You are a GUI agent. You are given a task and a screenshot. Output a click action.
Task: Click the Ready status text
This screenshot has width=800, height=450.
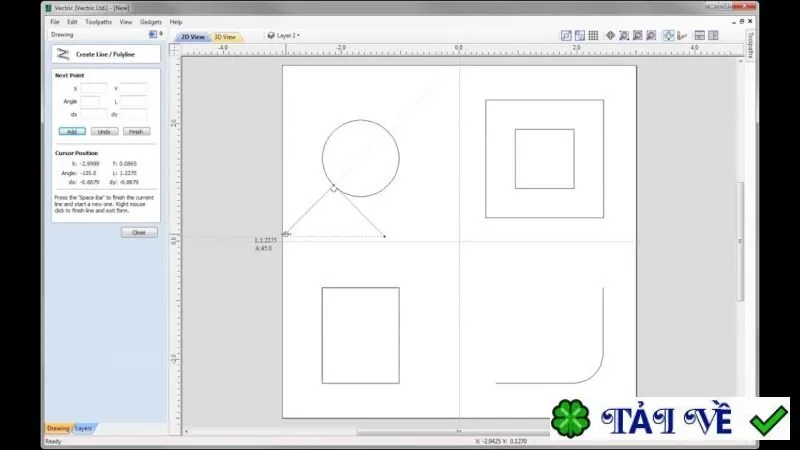click(x=53, y=441)
